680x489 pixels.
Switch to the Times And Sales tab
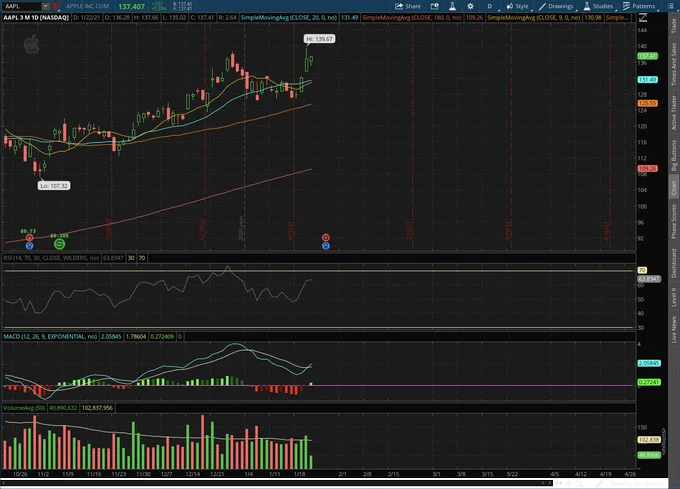[673, 64]
